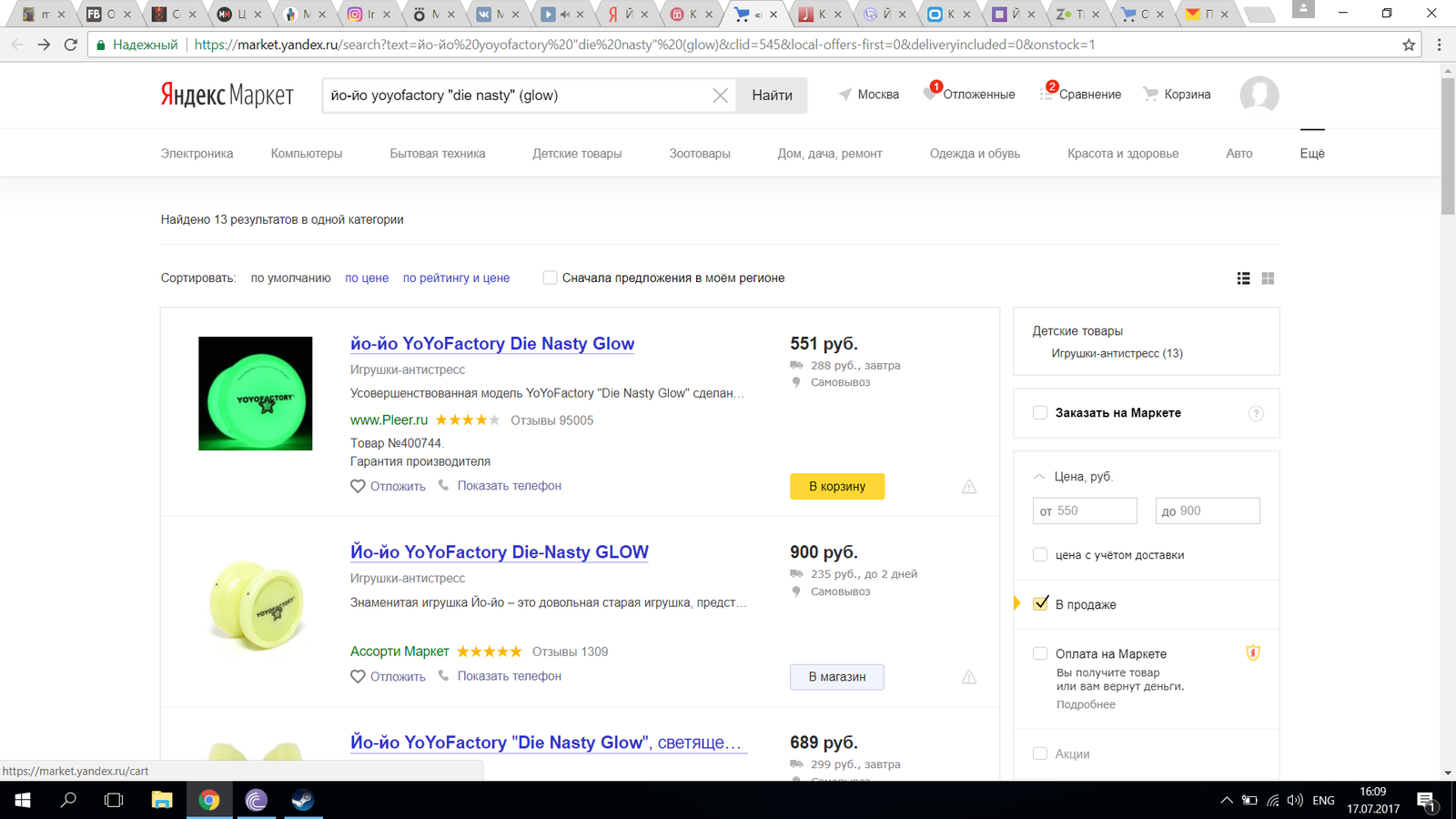The width and height of the screenshot is (1456, 819).
Task: Open Подробнее about Оплата на Маркете
Action: click(1086, 704)
